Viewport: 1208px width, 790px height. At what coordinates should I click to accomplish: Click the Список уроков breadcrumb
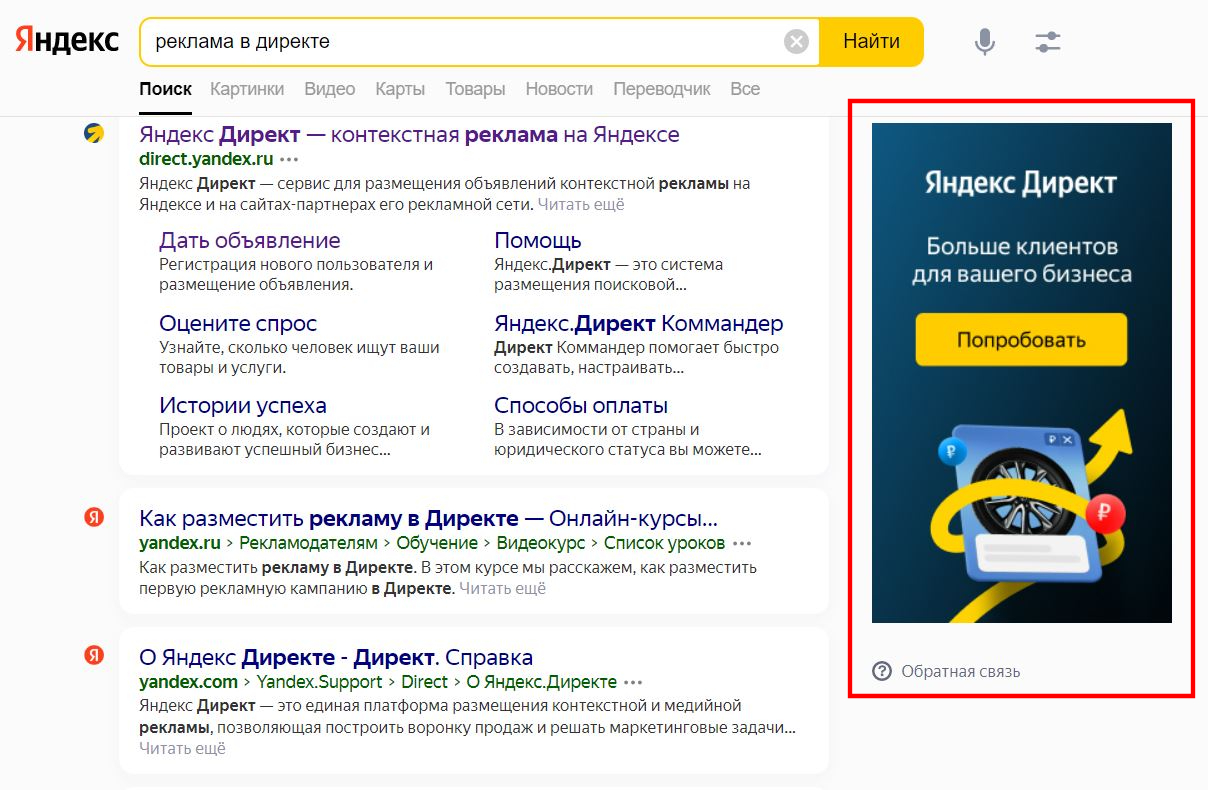(x=665, y=543)
